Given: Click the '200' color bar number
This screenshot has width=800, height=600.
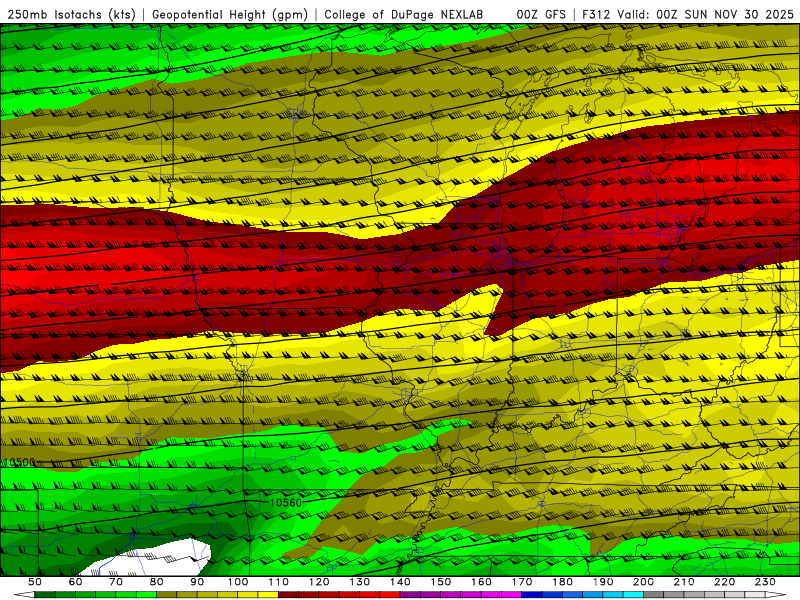Looking at the screenshot, I should tap(644, 582).
